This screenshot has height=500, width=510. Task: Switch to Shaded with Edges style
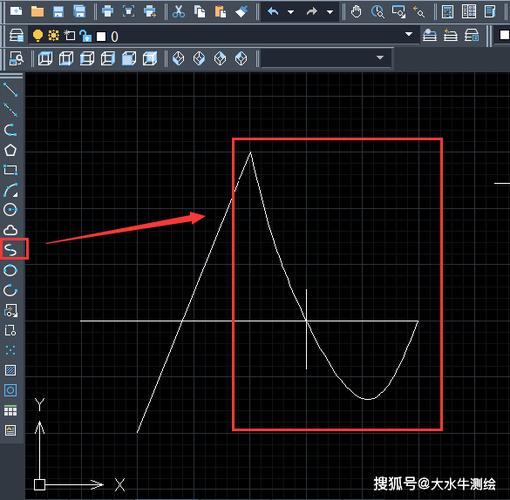(x=150, y=59)
